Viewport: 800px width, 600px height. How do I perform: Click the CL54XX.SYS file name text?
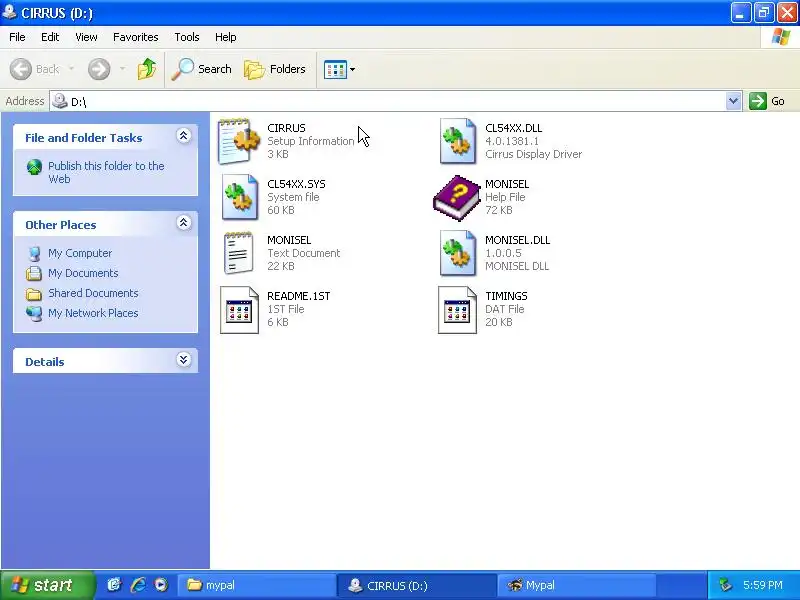296,184
